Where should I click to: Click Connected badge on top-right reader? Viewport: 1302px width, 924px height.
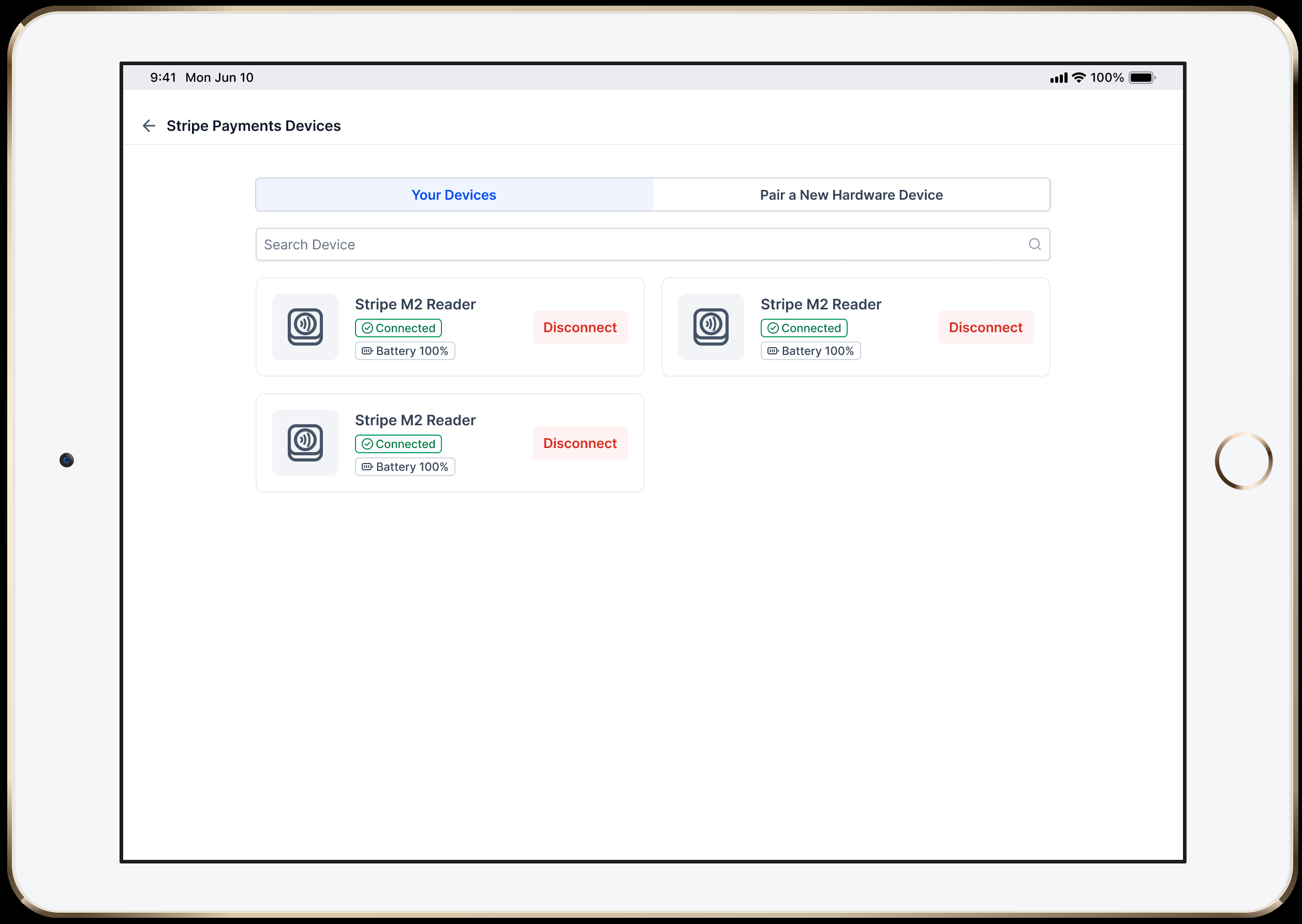point(804,329)
